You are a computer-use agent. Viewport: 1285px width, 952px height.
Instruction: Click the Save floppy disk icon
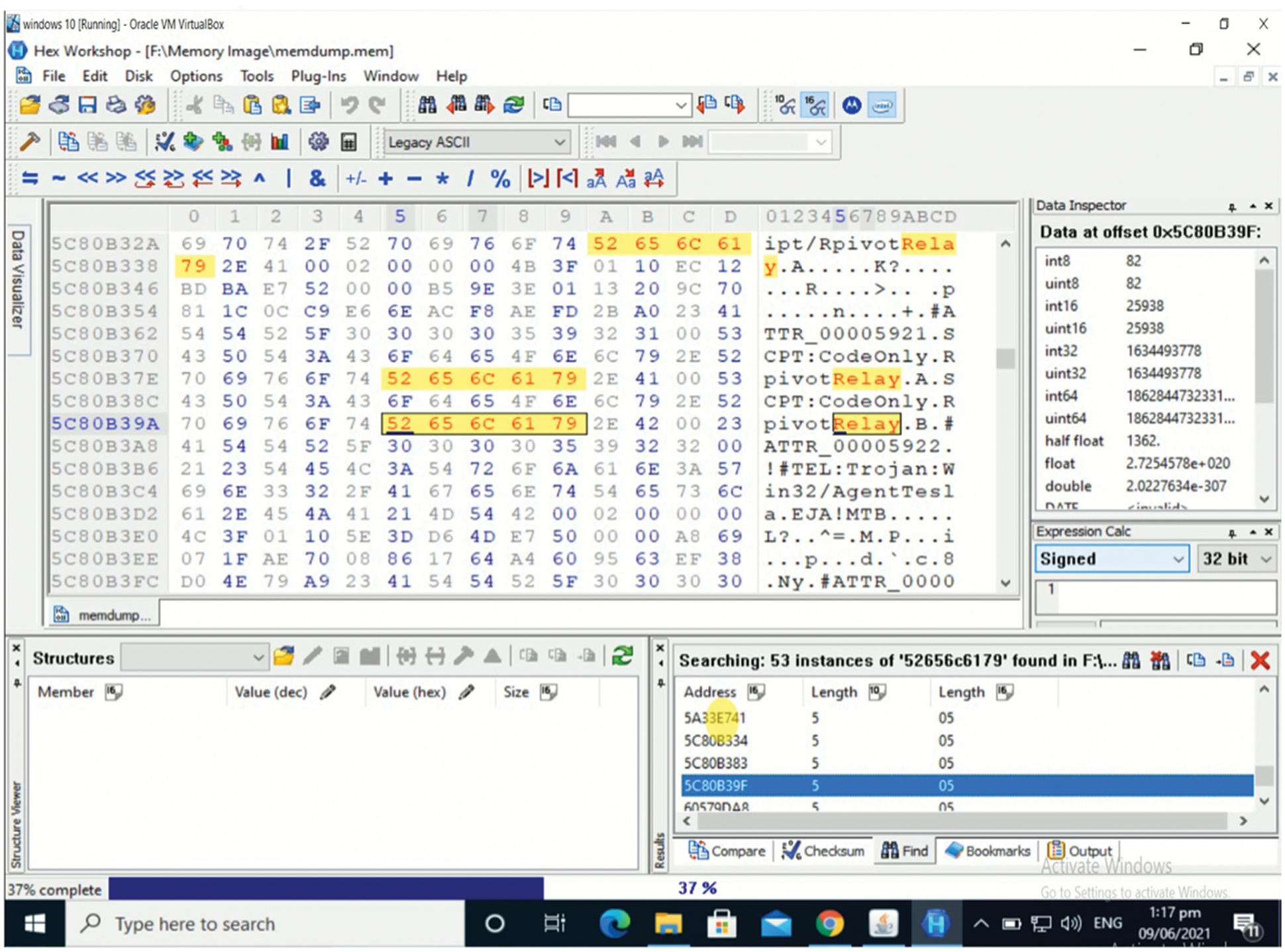click(x=87, y=105)
